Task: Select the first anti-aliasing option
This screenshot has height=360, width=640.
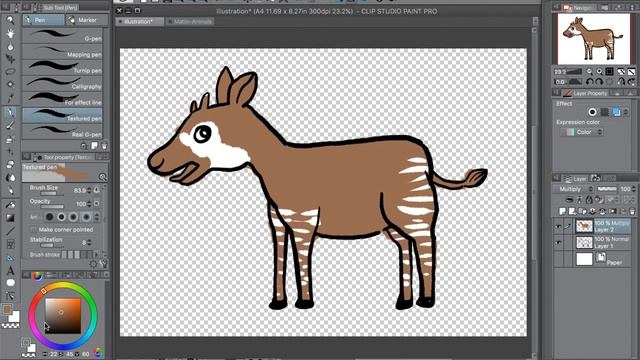Action: coord(49,217)
